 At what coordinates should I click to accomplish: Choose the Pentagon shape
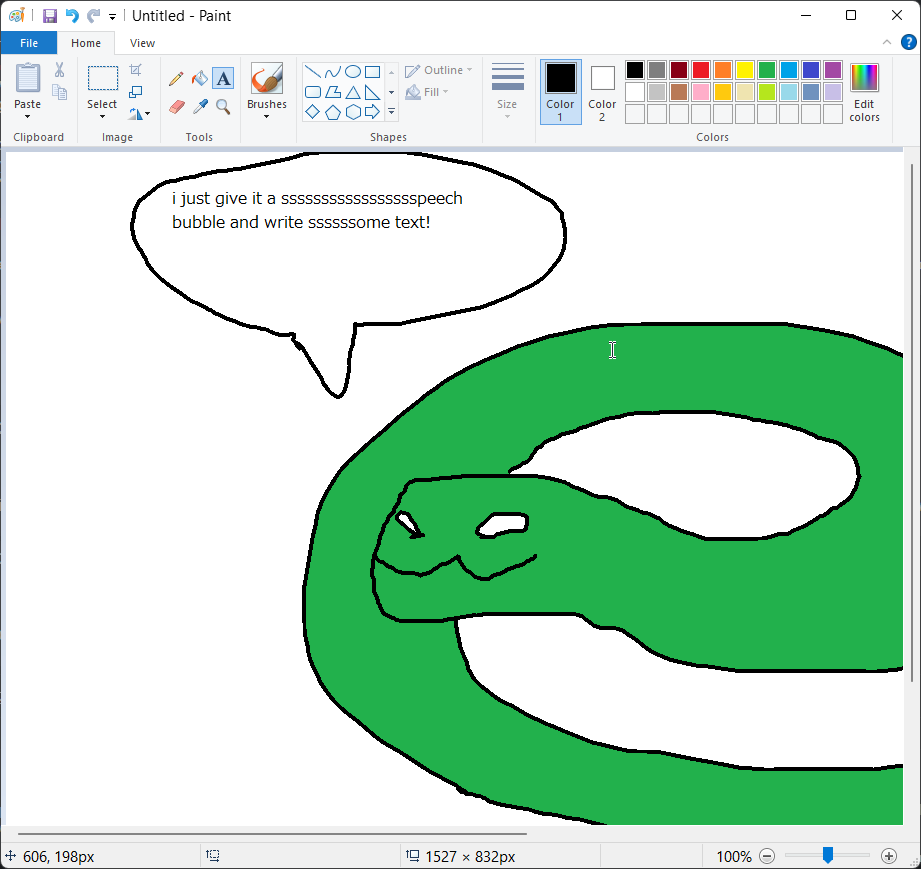click(332, 112)
